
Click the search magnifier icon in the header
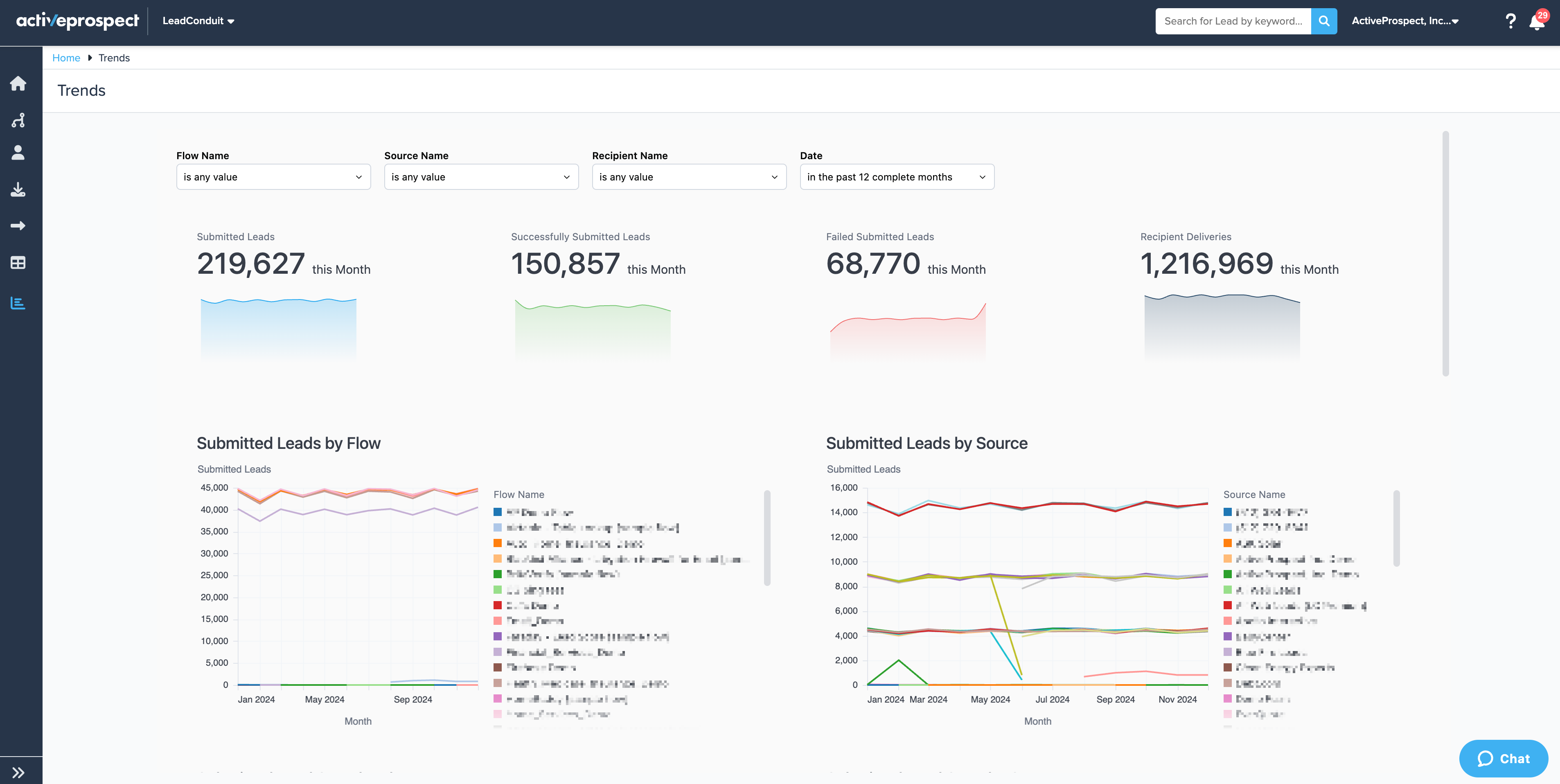click(x=1324, y=20)
